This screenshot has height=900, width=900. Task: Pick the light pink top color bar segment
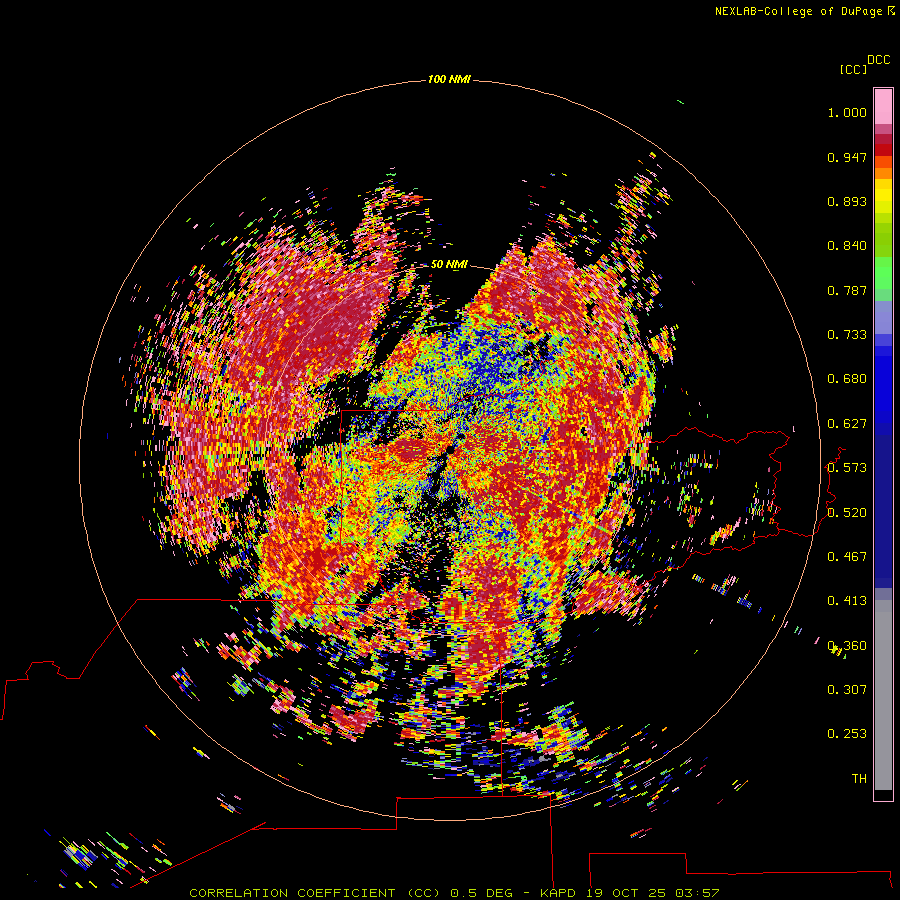point(883,107)
